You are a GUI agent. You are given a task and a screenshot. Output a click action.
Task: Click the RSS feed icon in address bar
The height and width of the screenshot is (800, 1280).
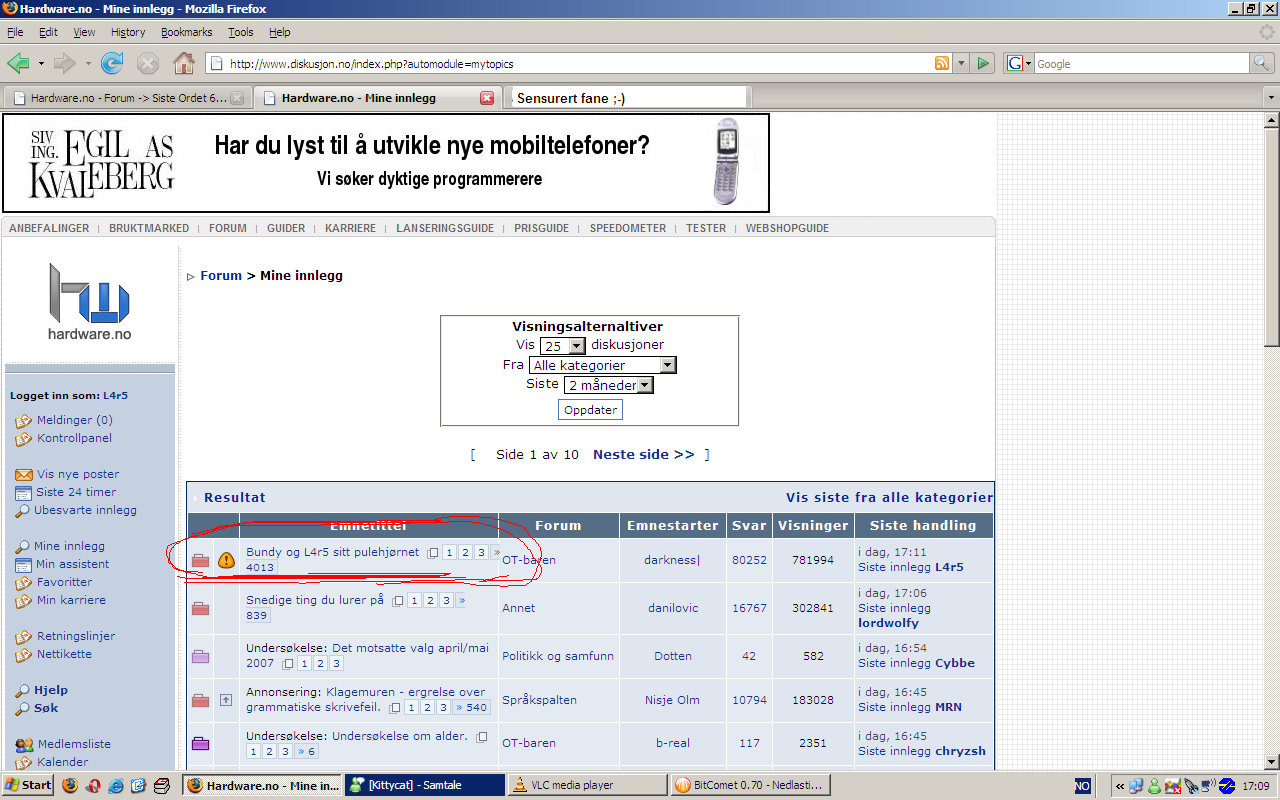point(941,63)
